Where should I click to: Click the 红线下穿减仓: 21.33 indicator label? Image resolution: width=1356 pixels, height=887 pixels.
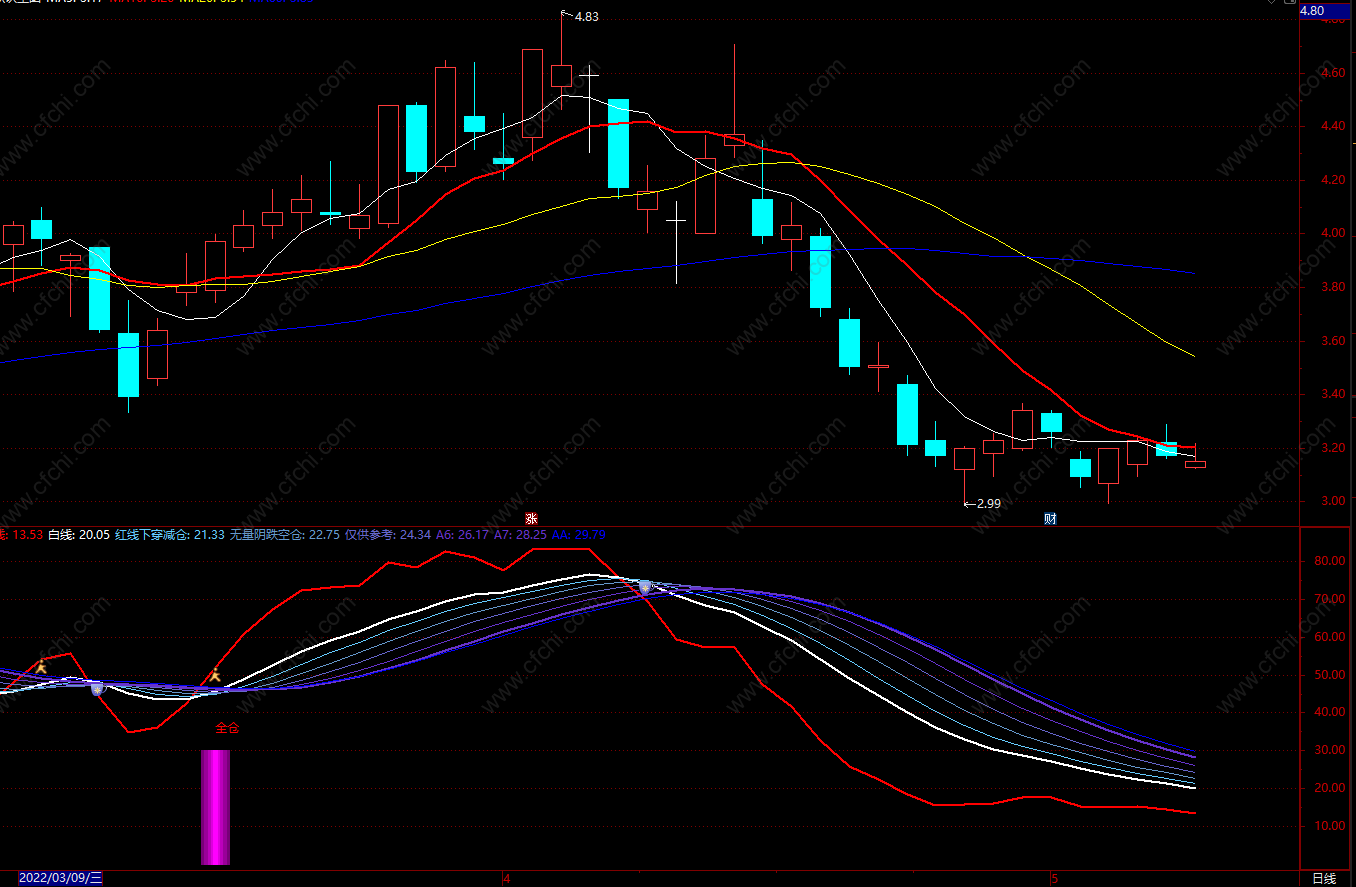170,535
